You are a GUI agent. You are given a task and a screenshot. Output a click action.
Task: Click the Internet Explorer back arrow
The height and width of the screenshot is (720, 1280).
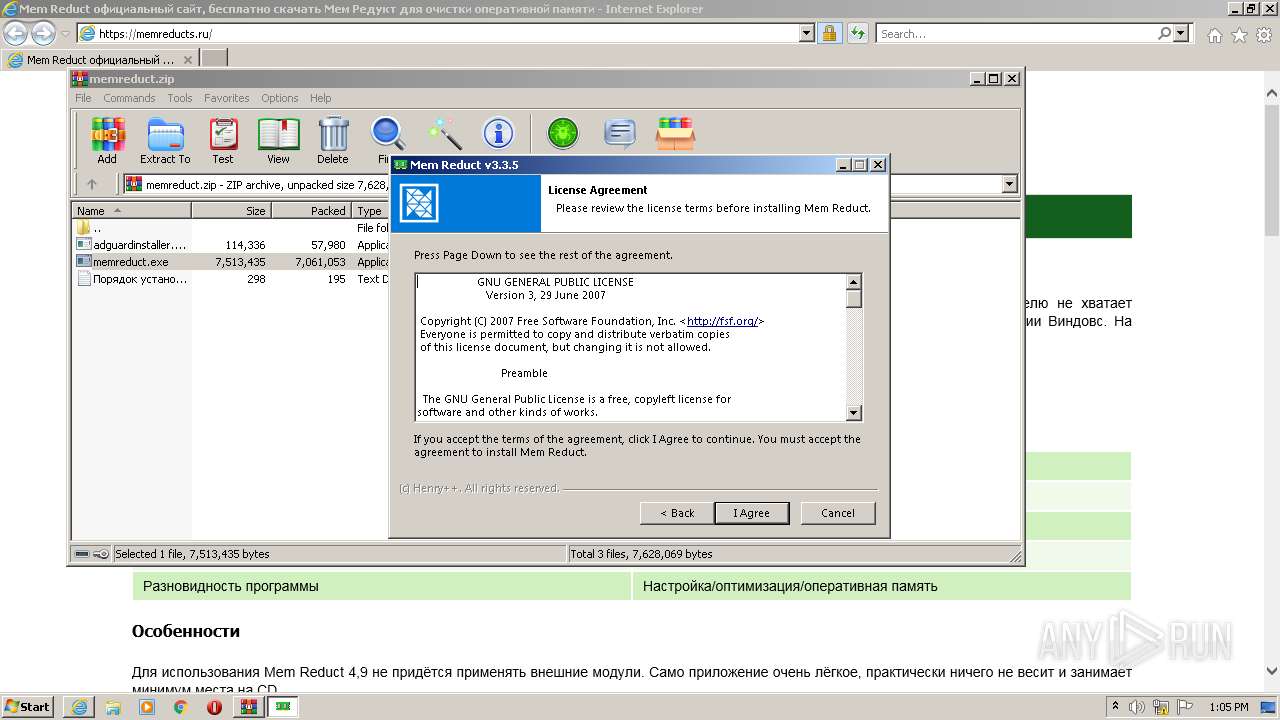(16, 33)
